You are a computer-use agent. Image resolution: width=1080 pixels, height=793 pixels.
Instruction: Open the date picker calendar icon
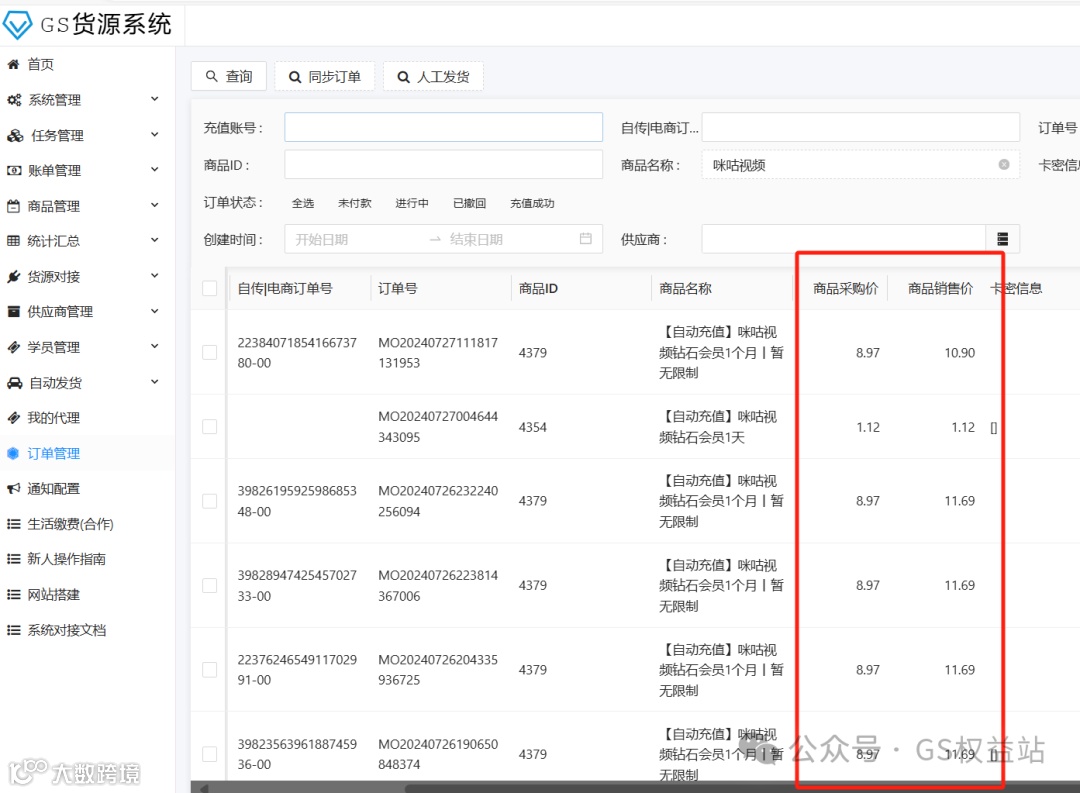[x=585, y=238]
